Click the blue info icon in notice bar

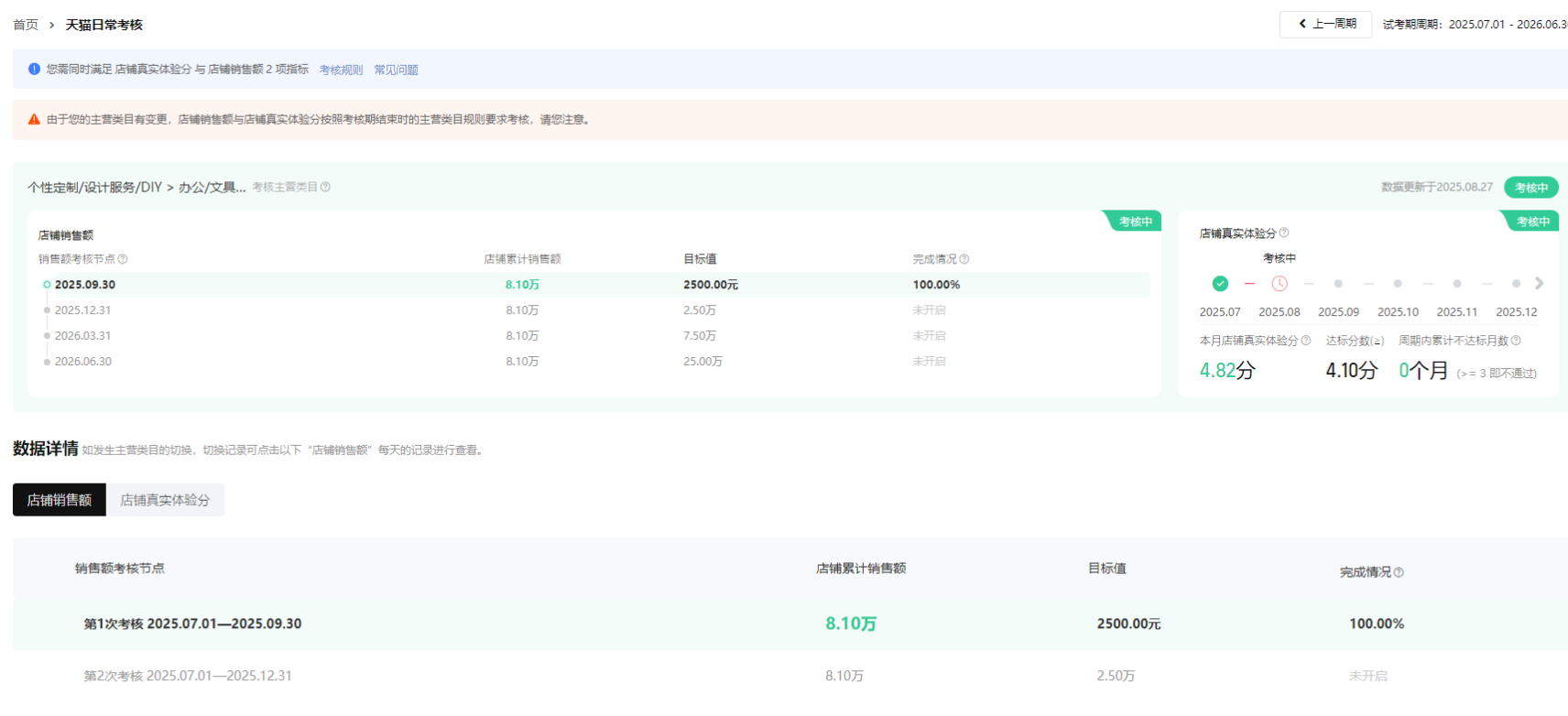(x=34, y=69)
